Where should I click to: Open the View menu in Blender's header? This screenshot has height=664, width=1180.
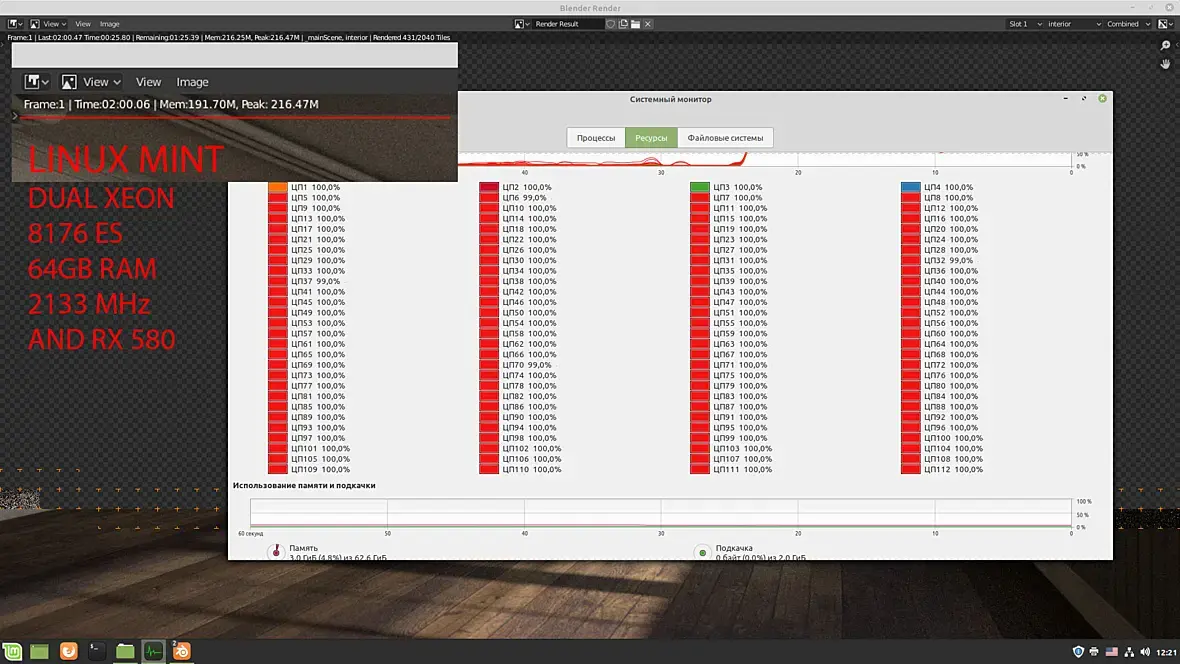click(x=83, y=24)
